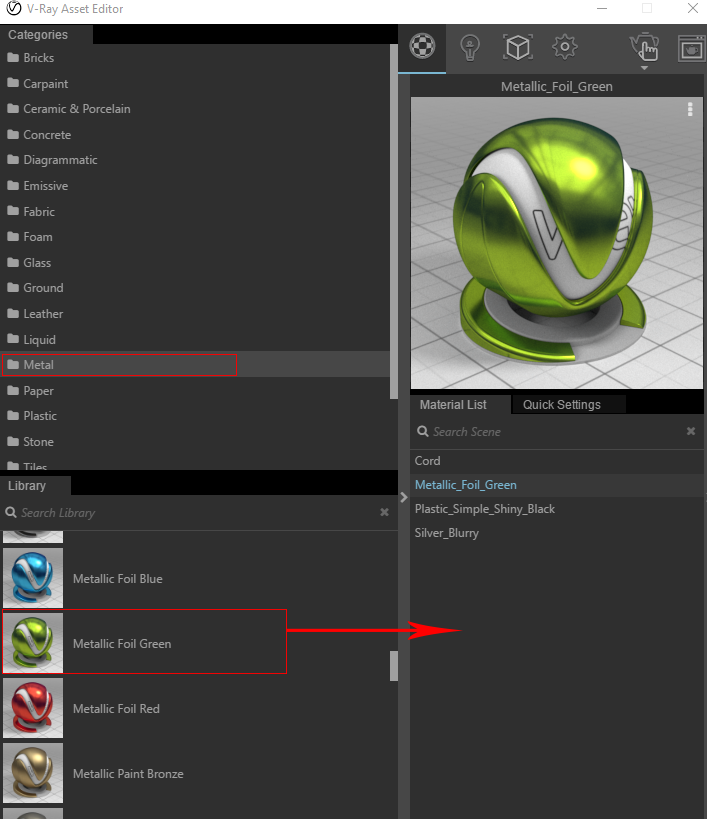This screenshot has height=819, width=707.
Task: Select the Library panel tab
Action: [x=35, y=486]
